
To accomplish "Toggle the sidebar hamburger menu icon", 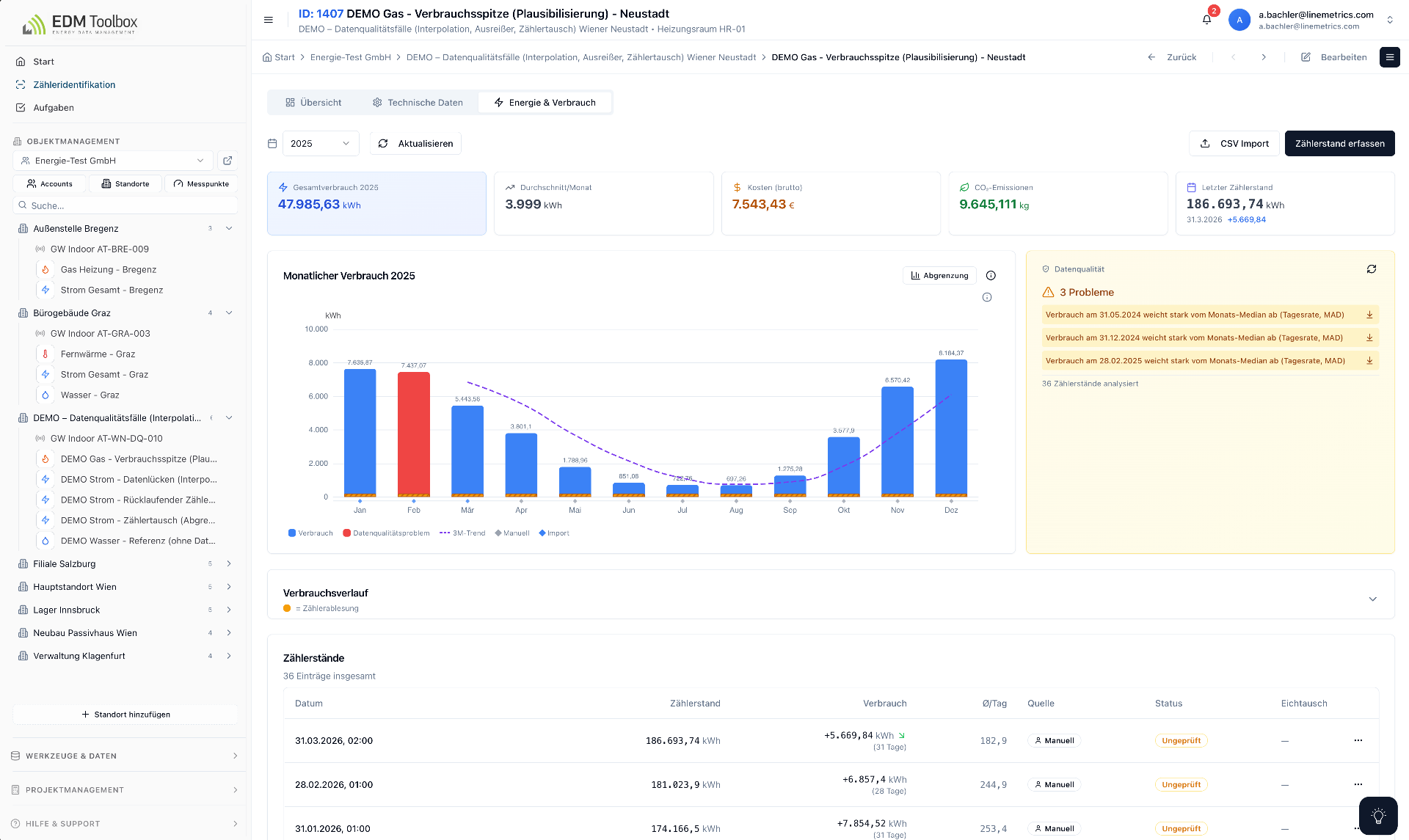I will coord(269,20).
